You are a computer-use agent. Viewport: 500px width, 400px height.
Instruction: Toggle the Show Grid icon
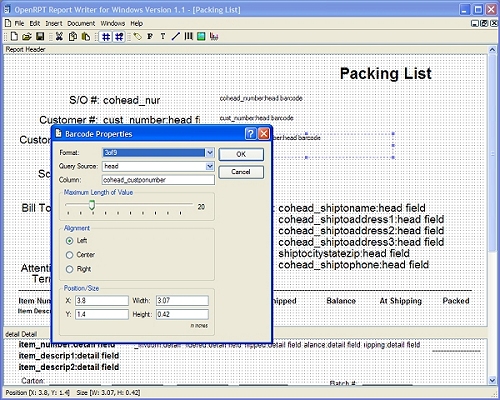106,36
